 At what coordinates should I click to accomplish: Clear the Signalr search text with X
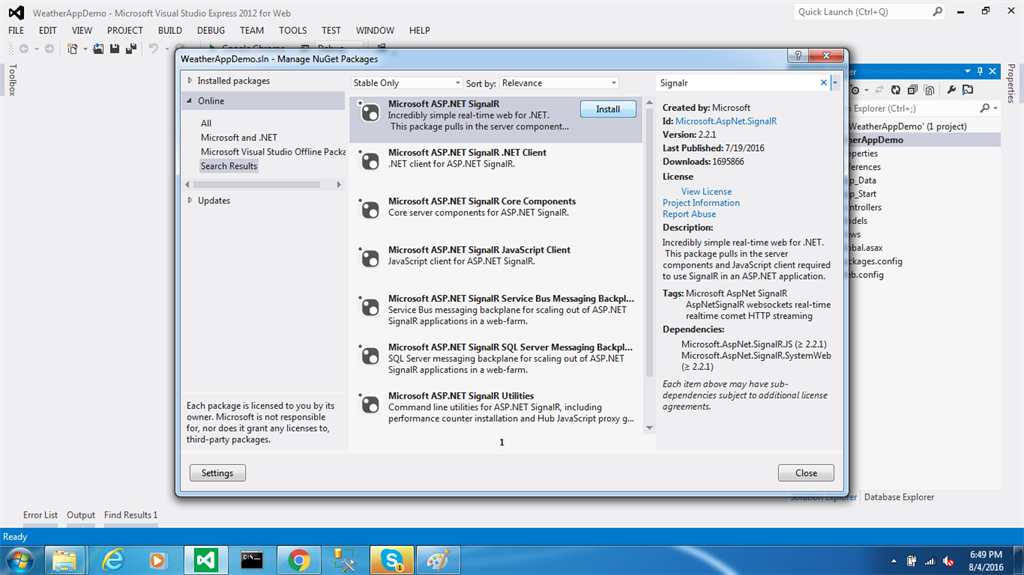click(824, 82)
